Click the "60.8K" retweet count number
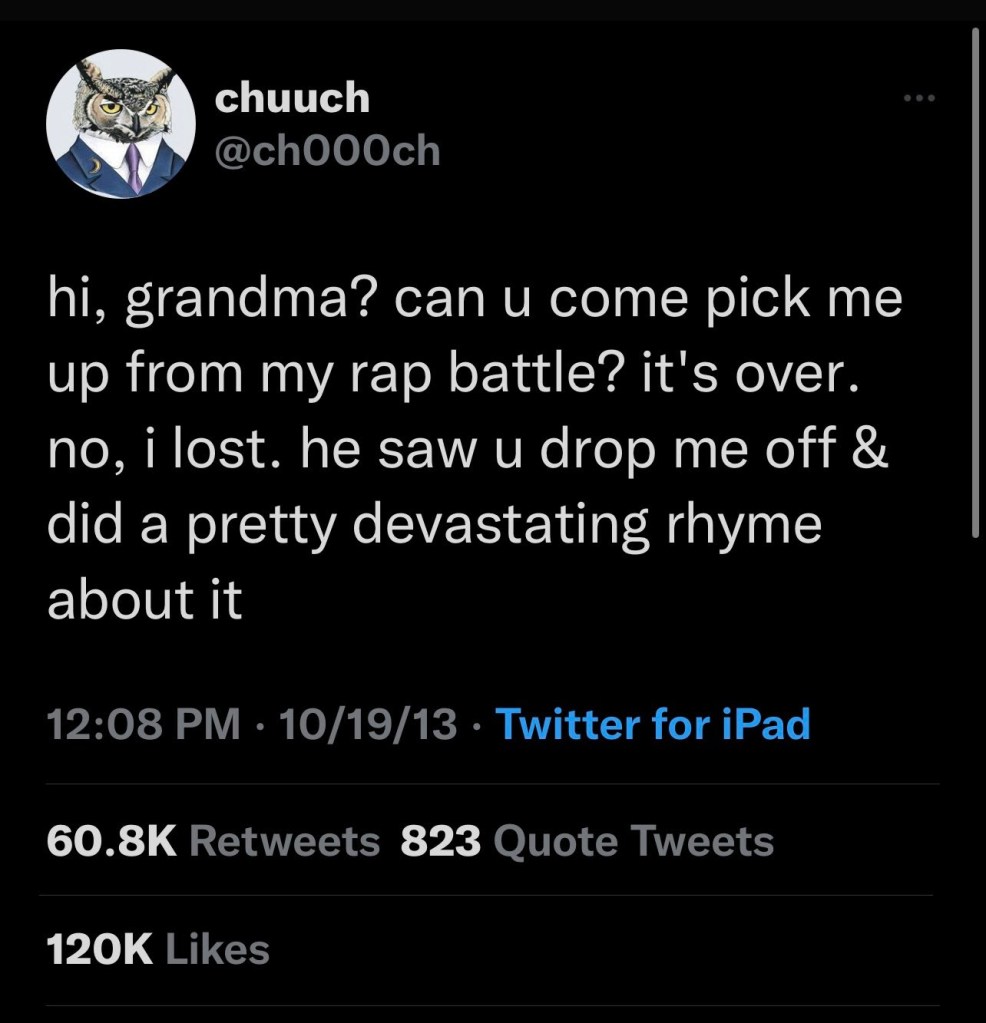The width and height of the screenshot is (986, 1023). (112, 841)
